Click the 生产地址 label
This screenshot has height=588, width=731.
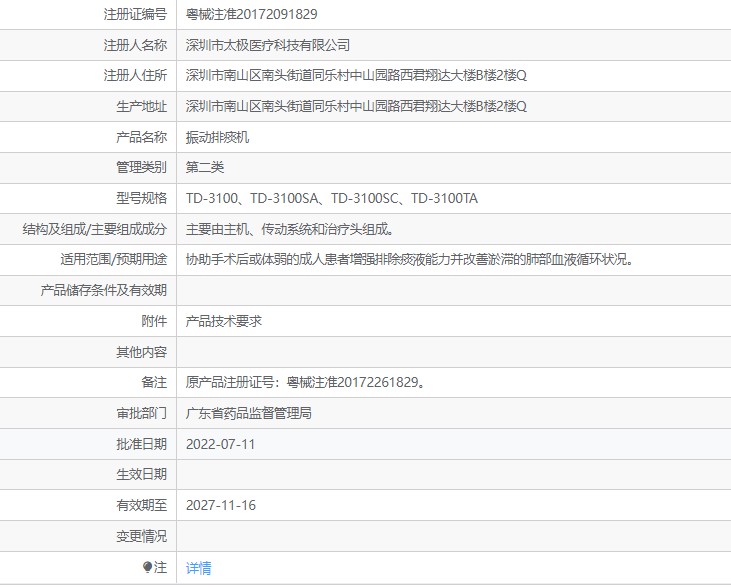[142, 106]
